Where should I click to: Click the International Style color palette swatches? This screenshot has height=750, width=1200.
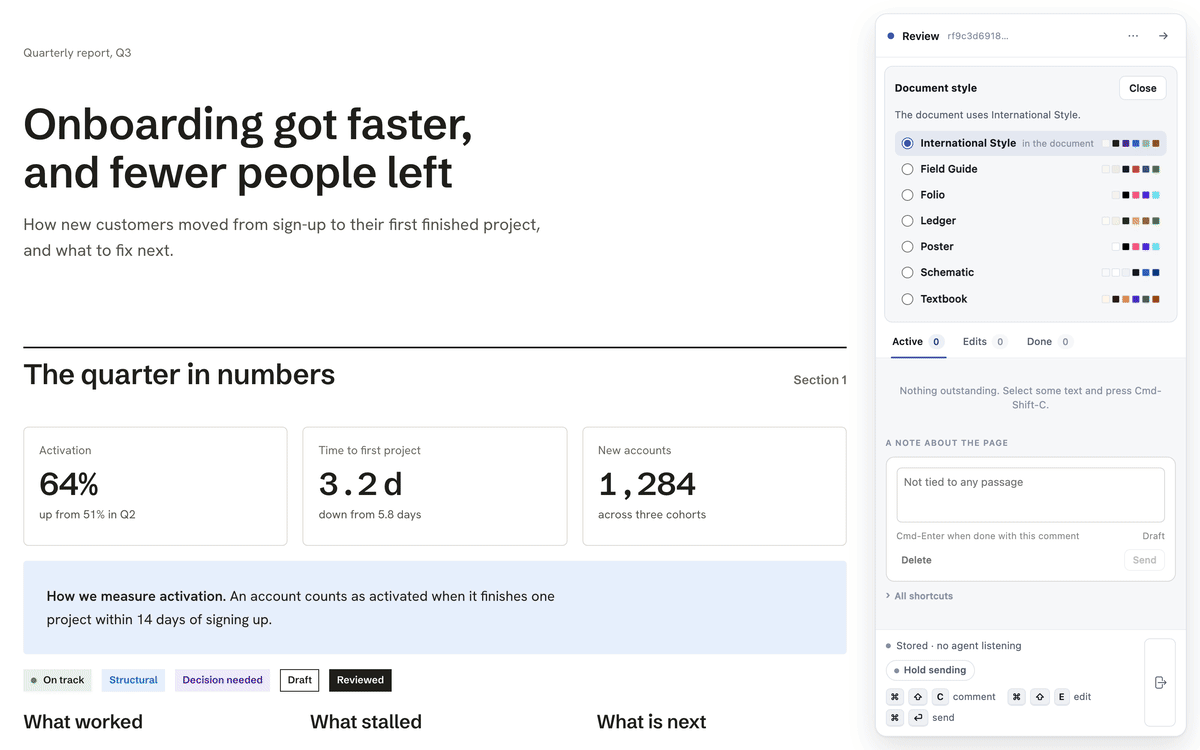pyautogui.click(x=1131, y=143)
